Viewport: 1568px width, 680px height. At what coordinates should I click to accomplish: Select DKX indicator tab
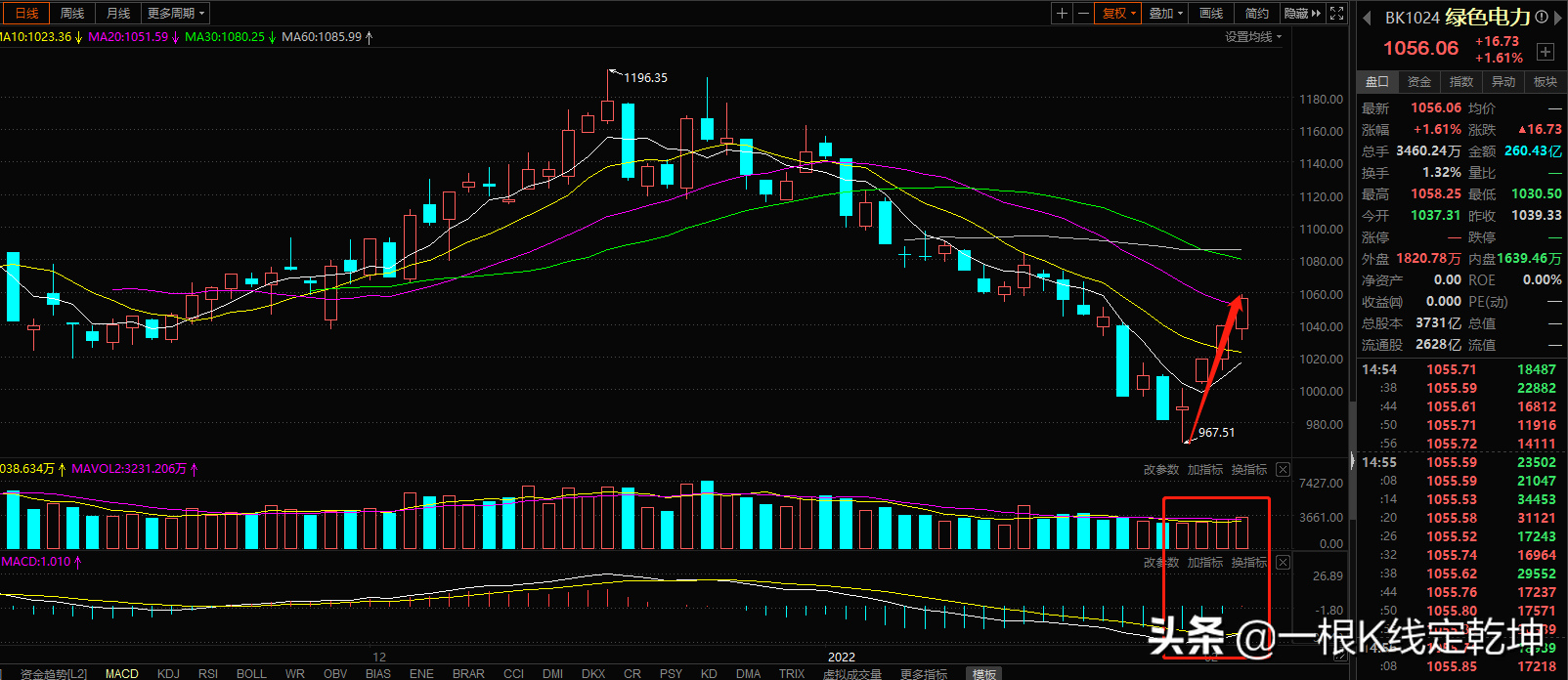593,673
